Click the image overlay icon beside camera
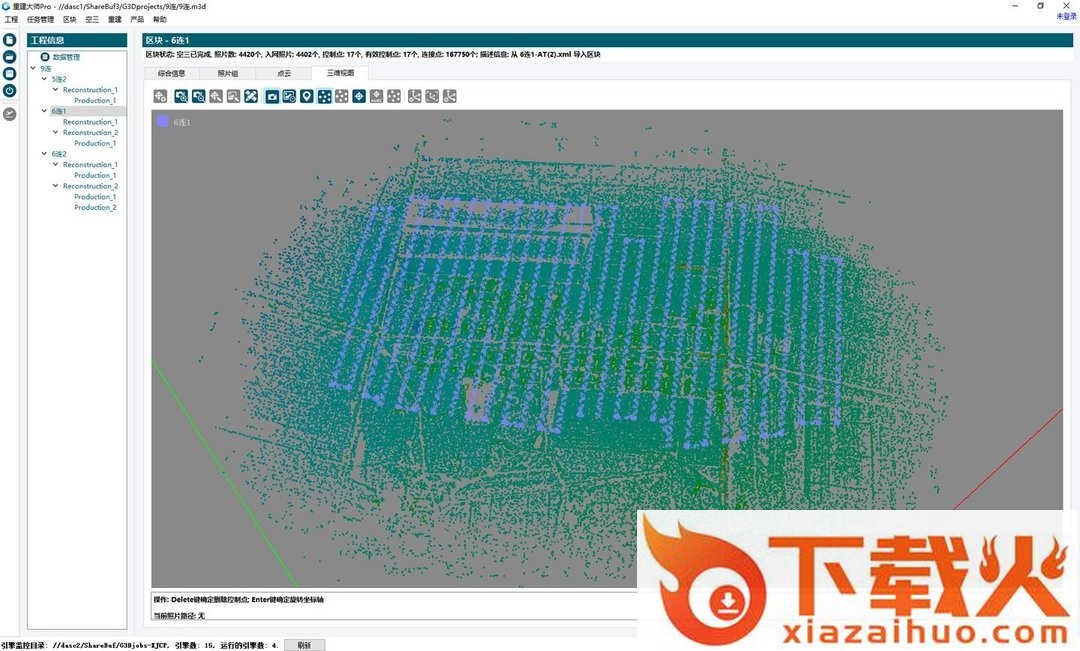1080x651 pixels. coord(289,96)
